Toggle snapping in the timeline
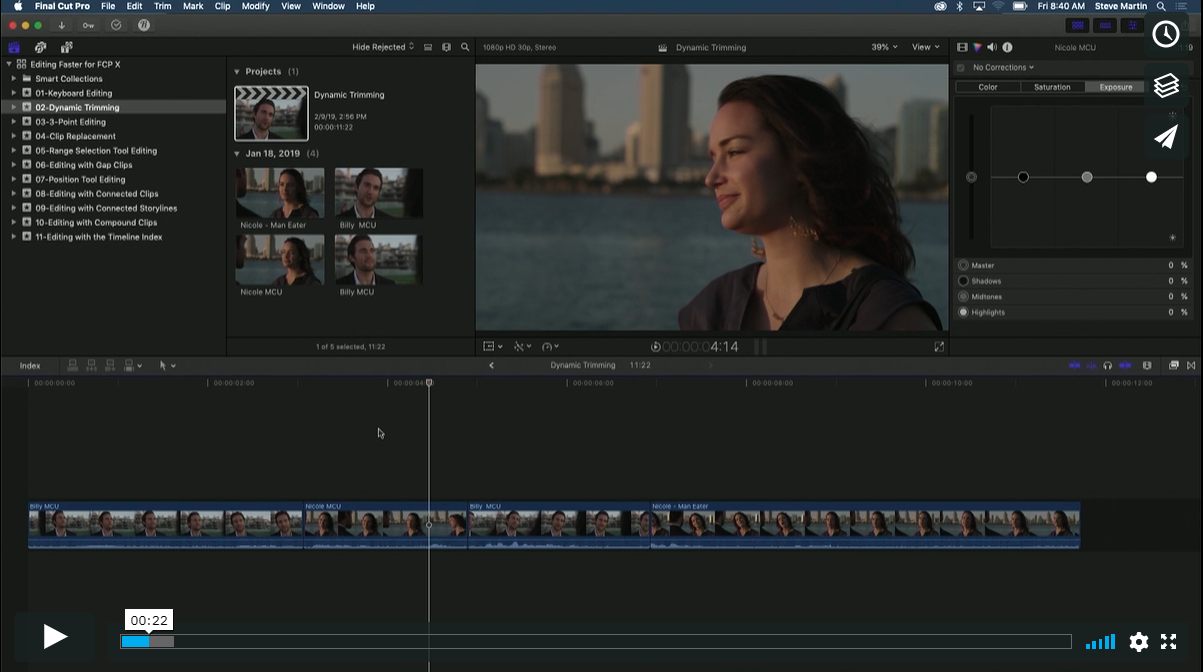This screenshot has width=1203, height=672. (1125, 365)
